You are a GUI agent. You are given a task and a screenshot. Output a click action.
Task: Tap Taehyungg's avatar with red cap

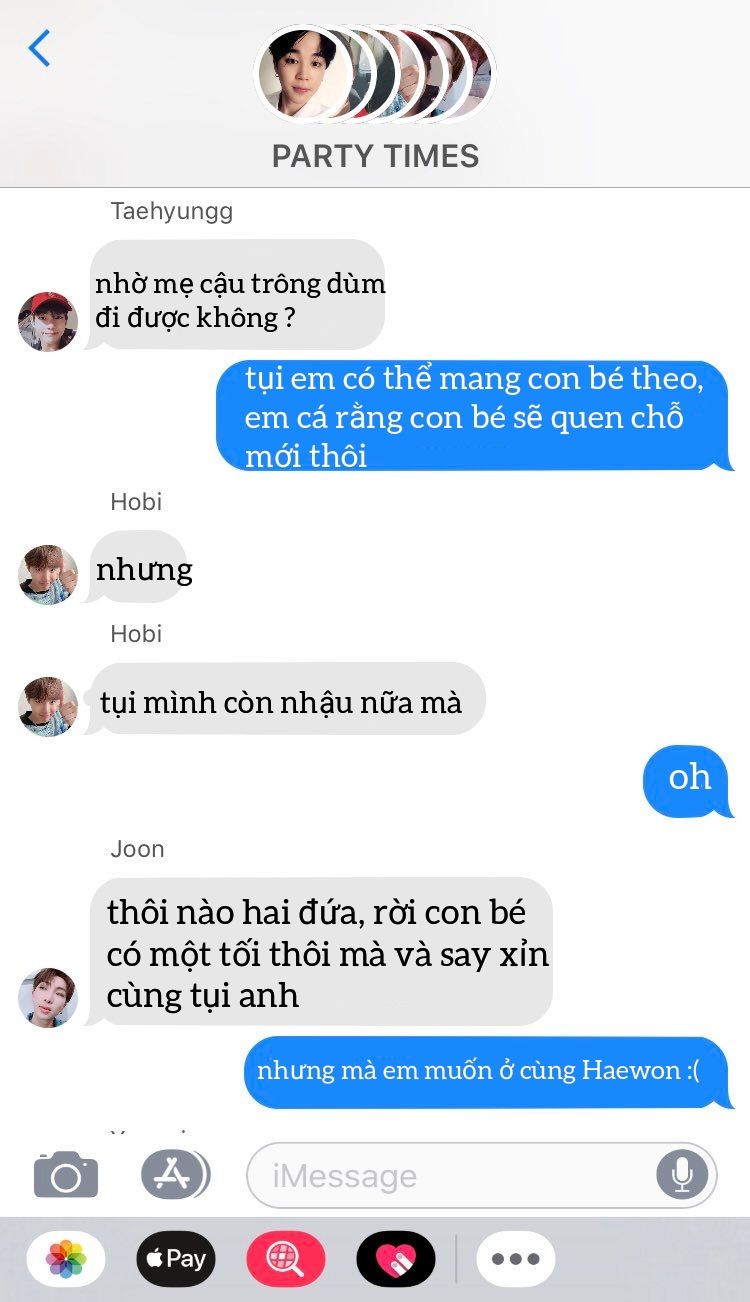click(48, 321)
